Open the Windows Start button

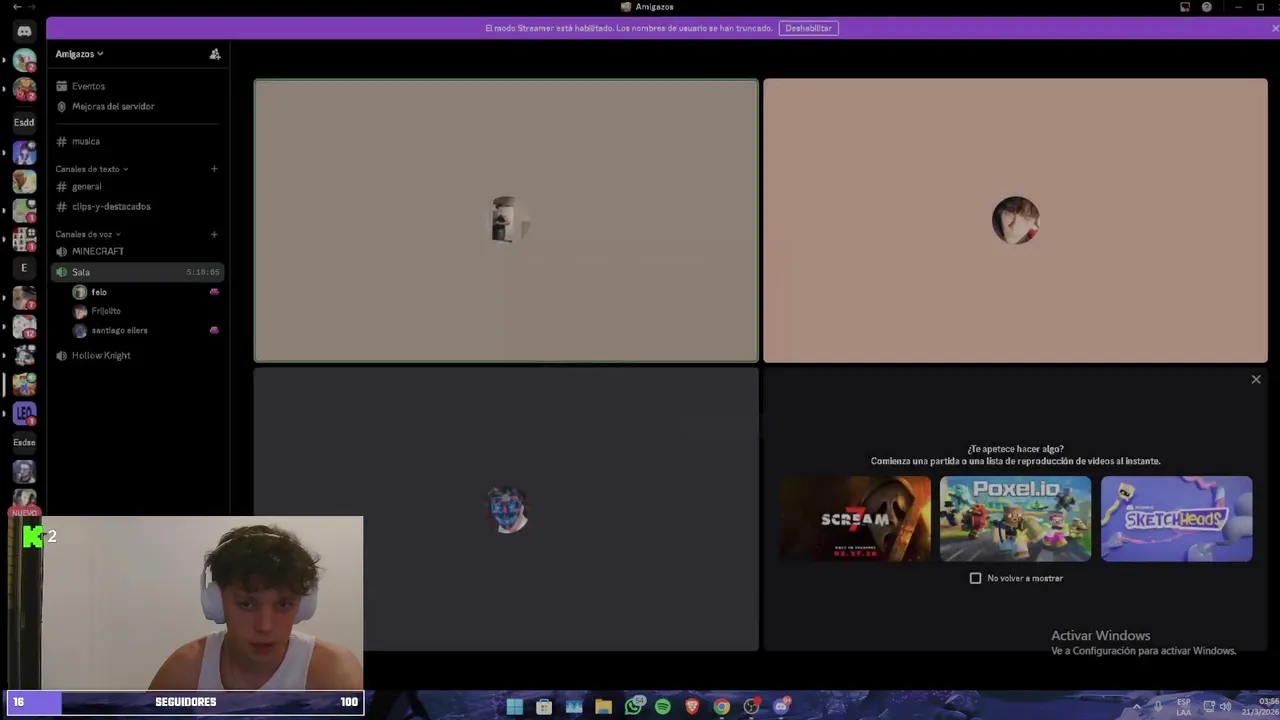(514, 707)
